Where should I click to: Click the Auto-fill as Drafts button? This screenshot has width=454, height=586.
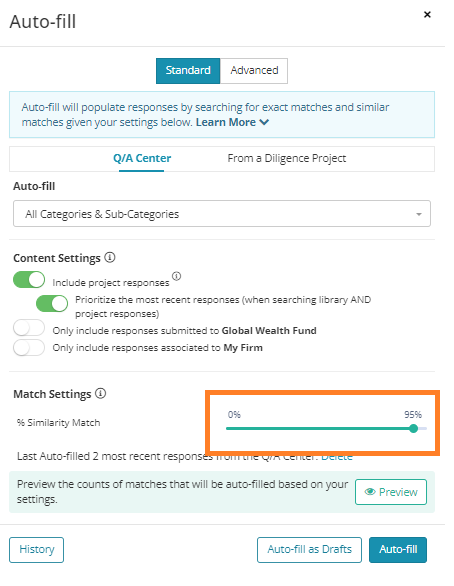pos(309,549)
